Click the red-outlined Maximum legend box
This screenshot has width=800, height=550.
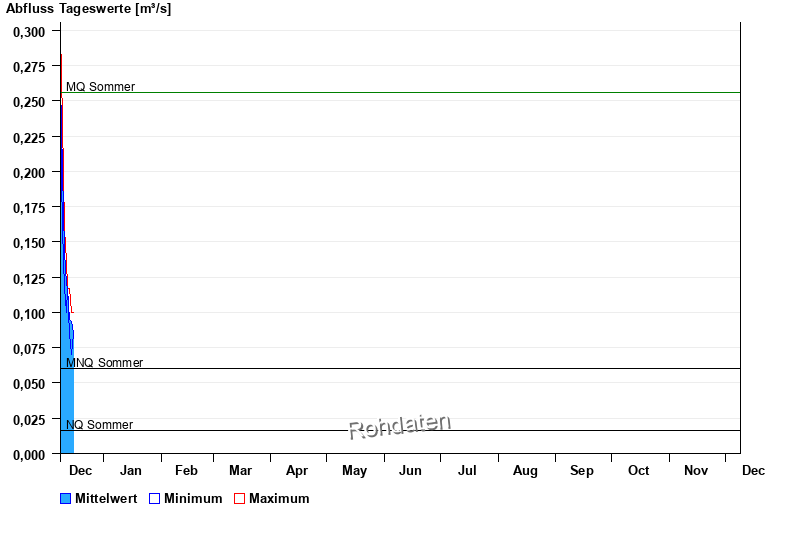coord(239,499)
